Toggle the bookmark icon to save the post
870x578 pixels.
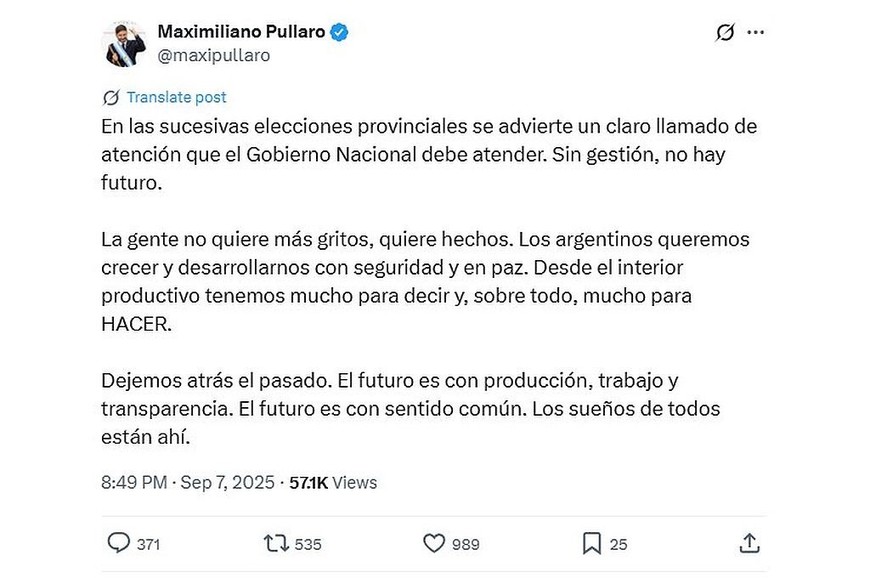(x=592, y=543)
